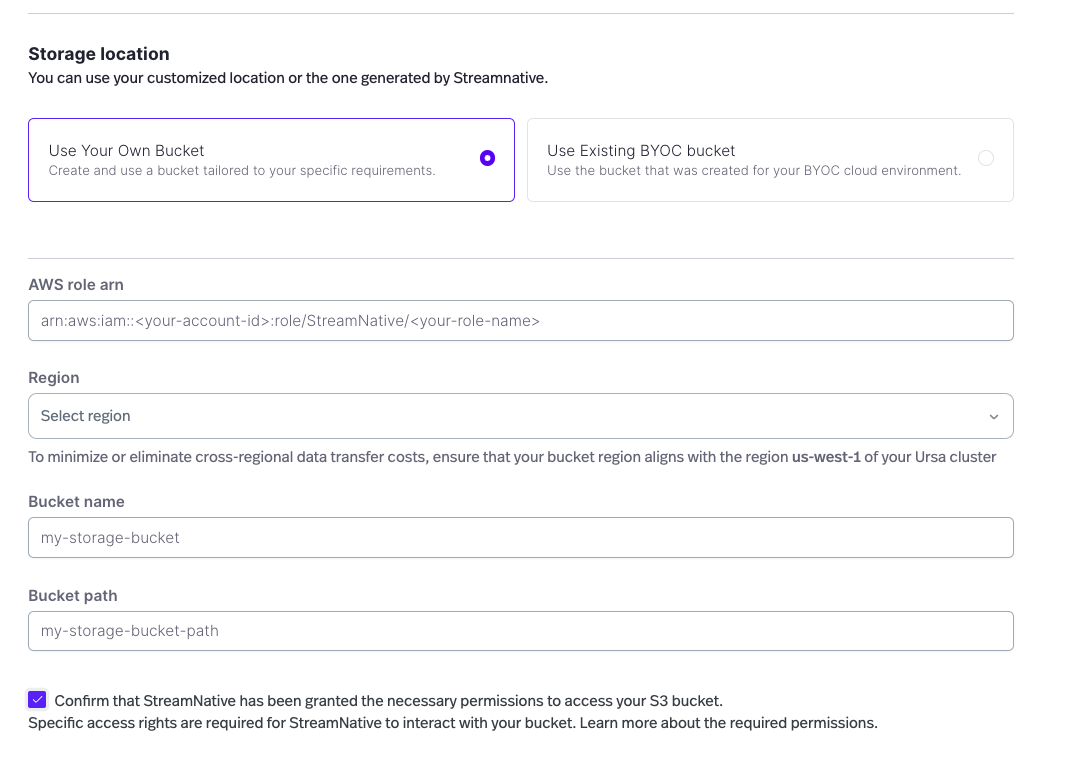Select the Use Existing BYOC bucket radio button
This screenshot has width=1077, height=765.
[x=986, y=158]
